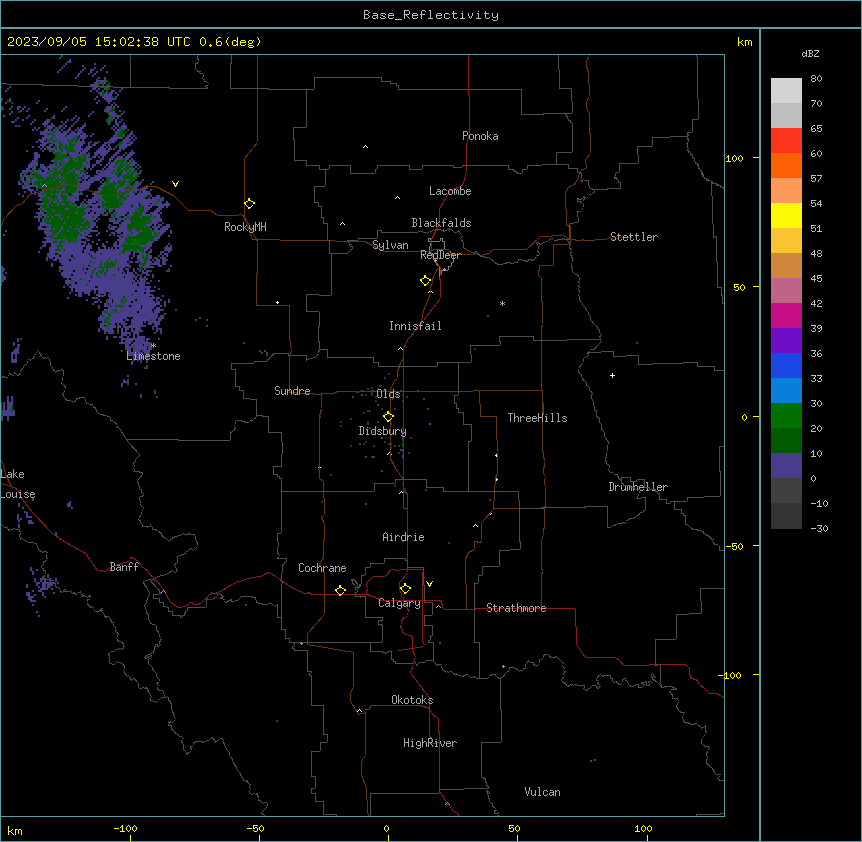Screen dimensions: 862x842
Task: Click the yellow v marker east of Calgary
Action: click(429, 584)
